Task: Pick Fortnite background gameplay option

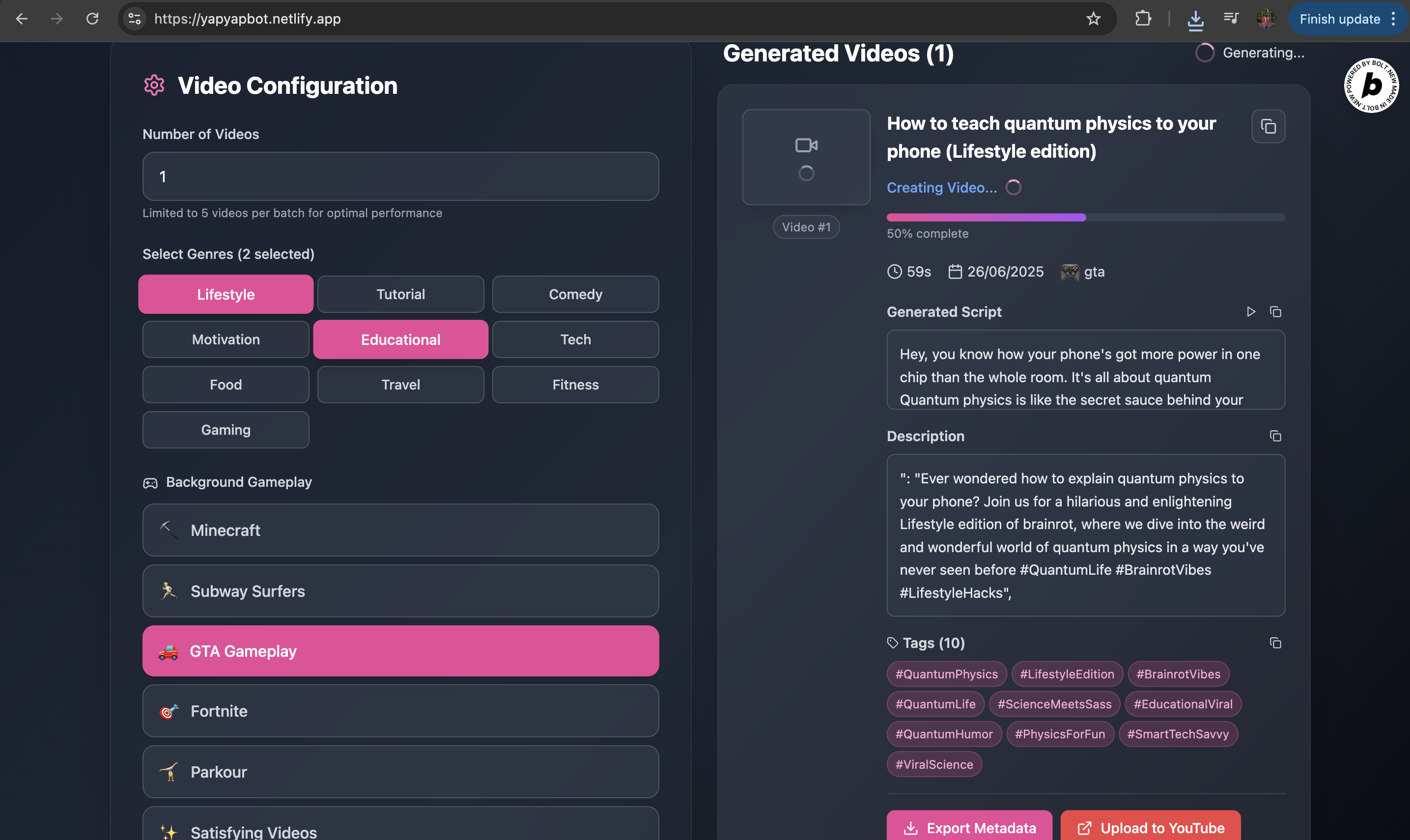Action: (400, 711)
